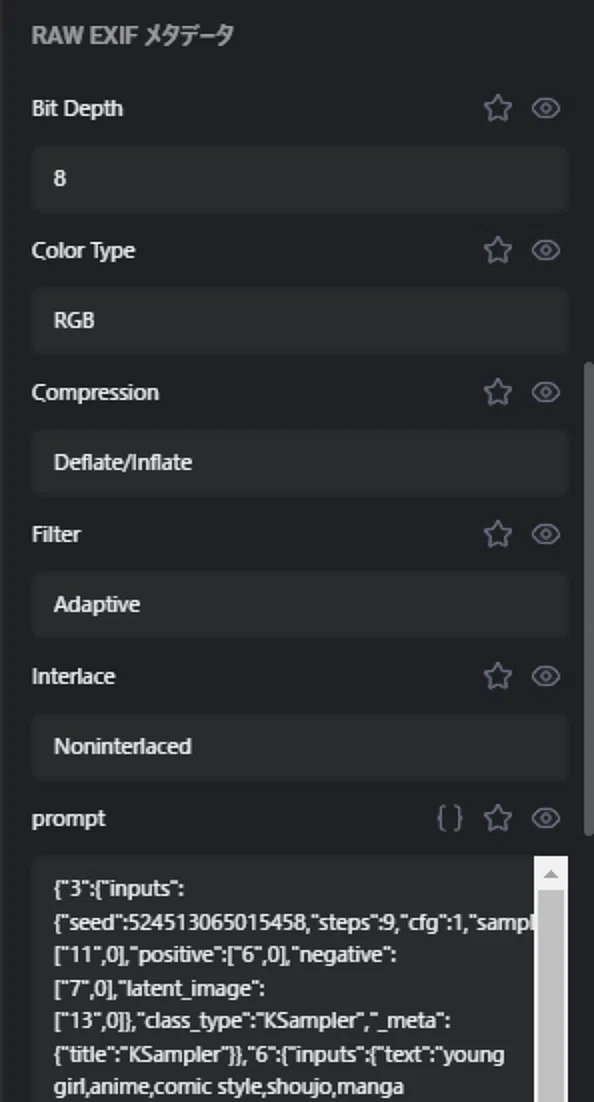Click the RGB value field
594x1102 pixels.
point(299,320)
